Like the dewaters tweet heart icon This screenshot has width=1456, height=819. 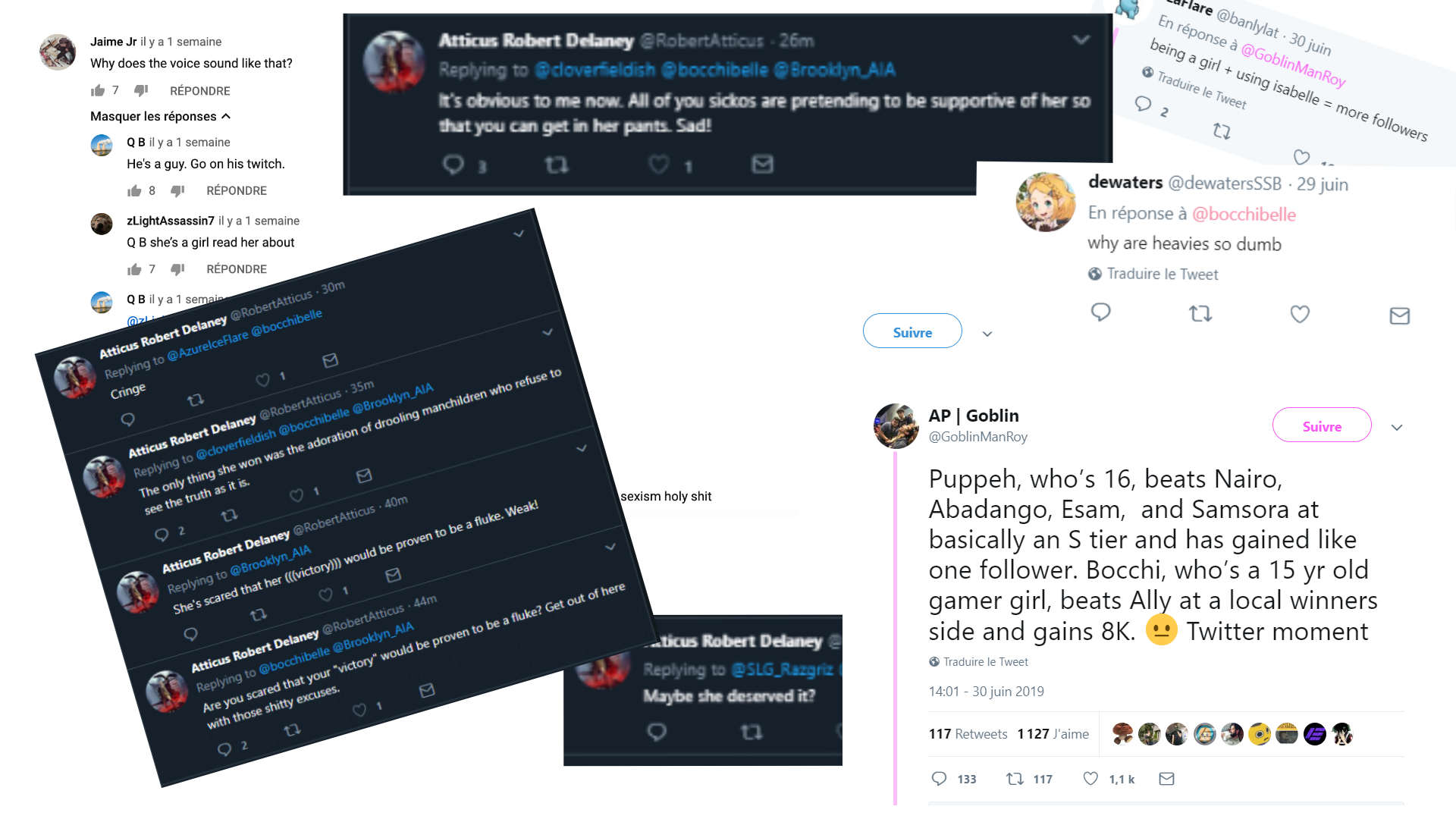tap(1300, 314)
